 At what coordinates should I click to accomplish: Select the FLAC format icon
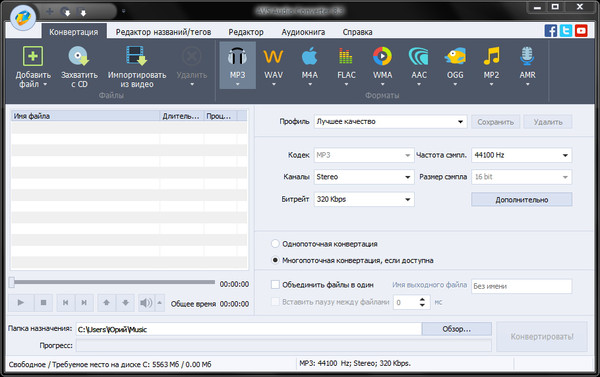[x=346, y=57]
